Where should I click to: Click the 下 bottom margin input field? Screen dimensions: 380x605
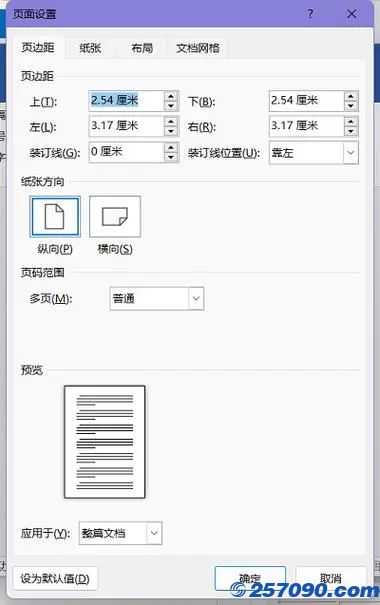[307, 101]
